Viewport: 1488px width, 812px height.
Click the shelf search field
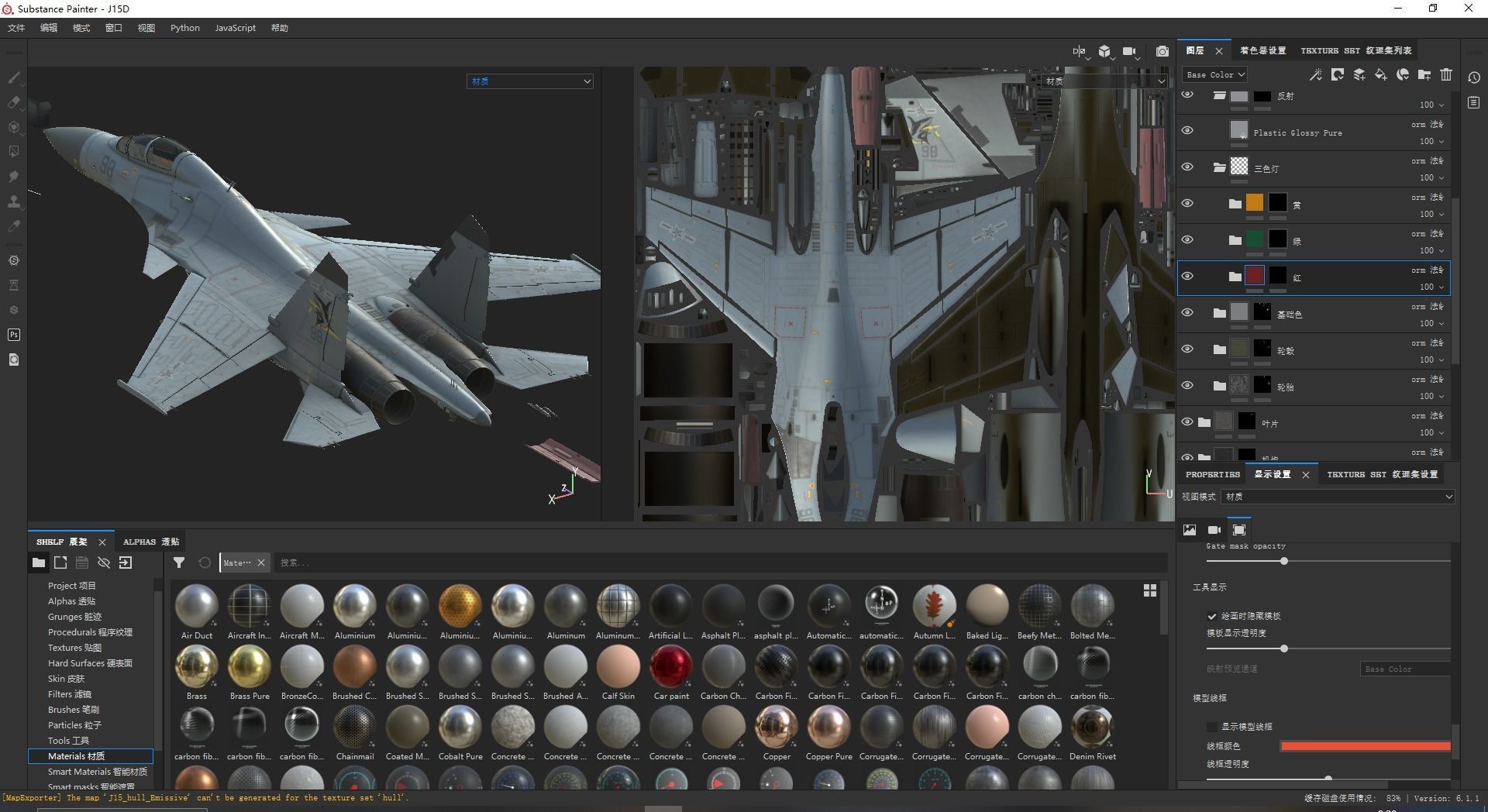point(721,563)
